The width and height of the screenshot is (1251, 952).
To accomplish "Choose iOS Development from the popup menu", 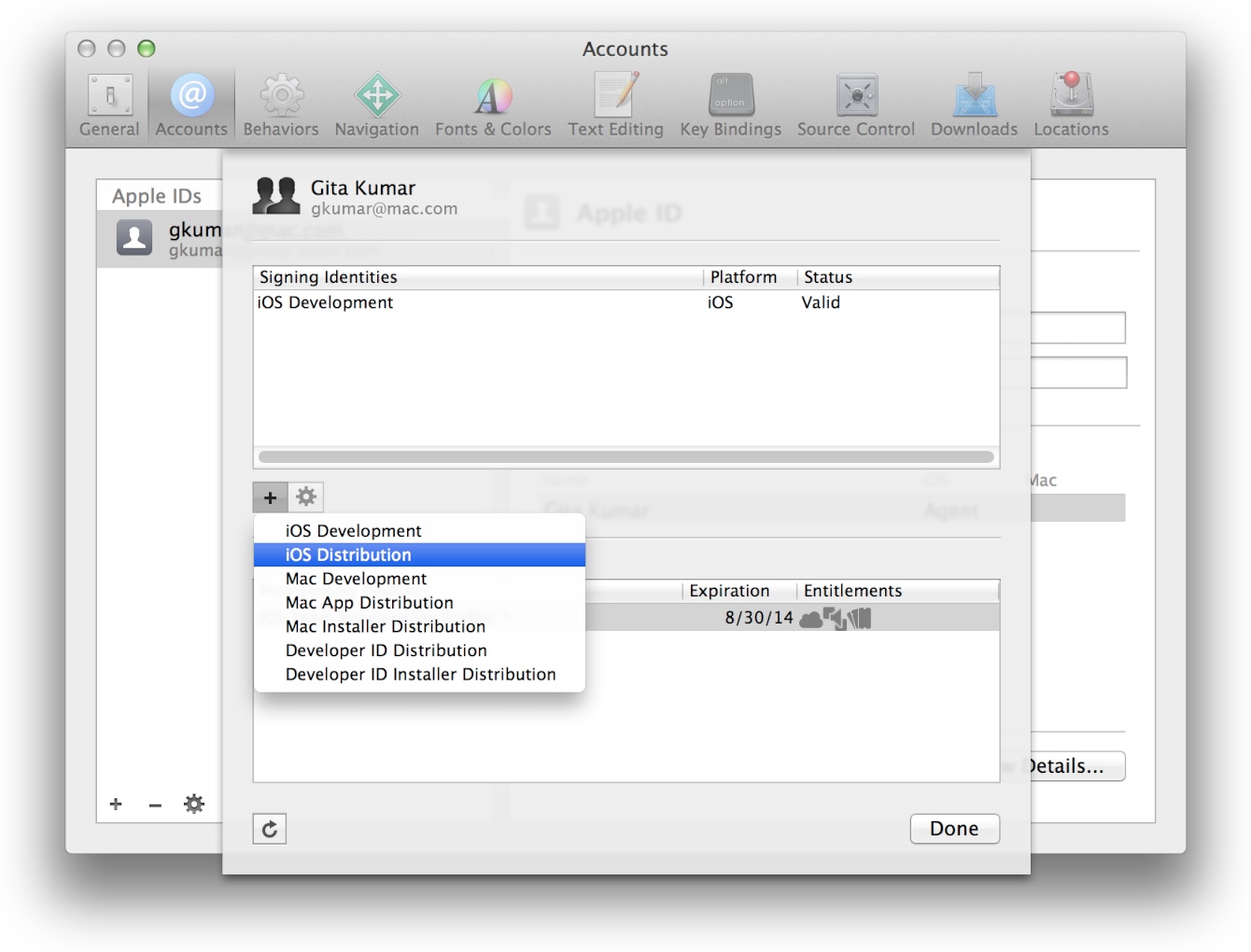I will click(419, 530).
